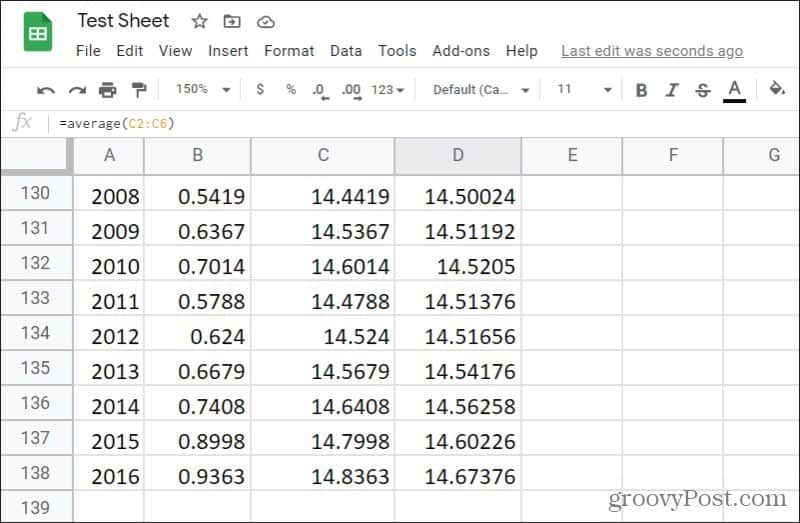This screenshot has height=523, width=800.
Task: Open the 150% zoom dropdown
Action: tap(203, 89)
